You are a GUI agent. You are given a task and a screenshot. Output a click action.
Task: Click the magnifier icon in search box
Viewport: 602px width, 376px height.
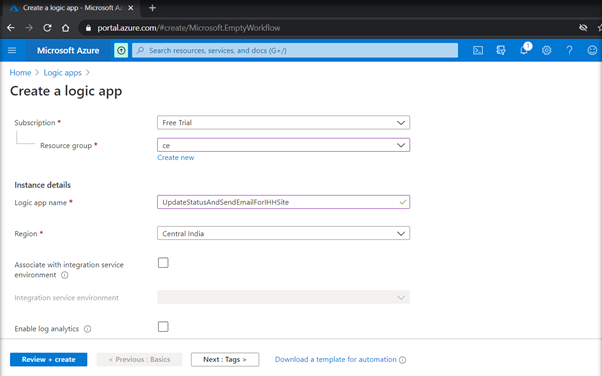[141, 50]
